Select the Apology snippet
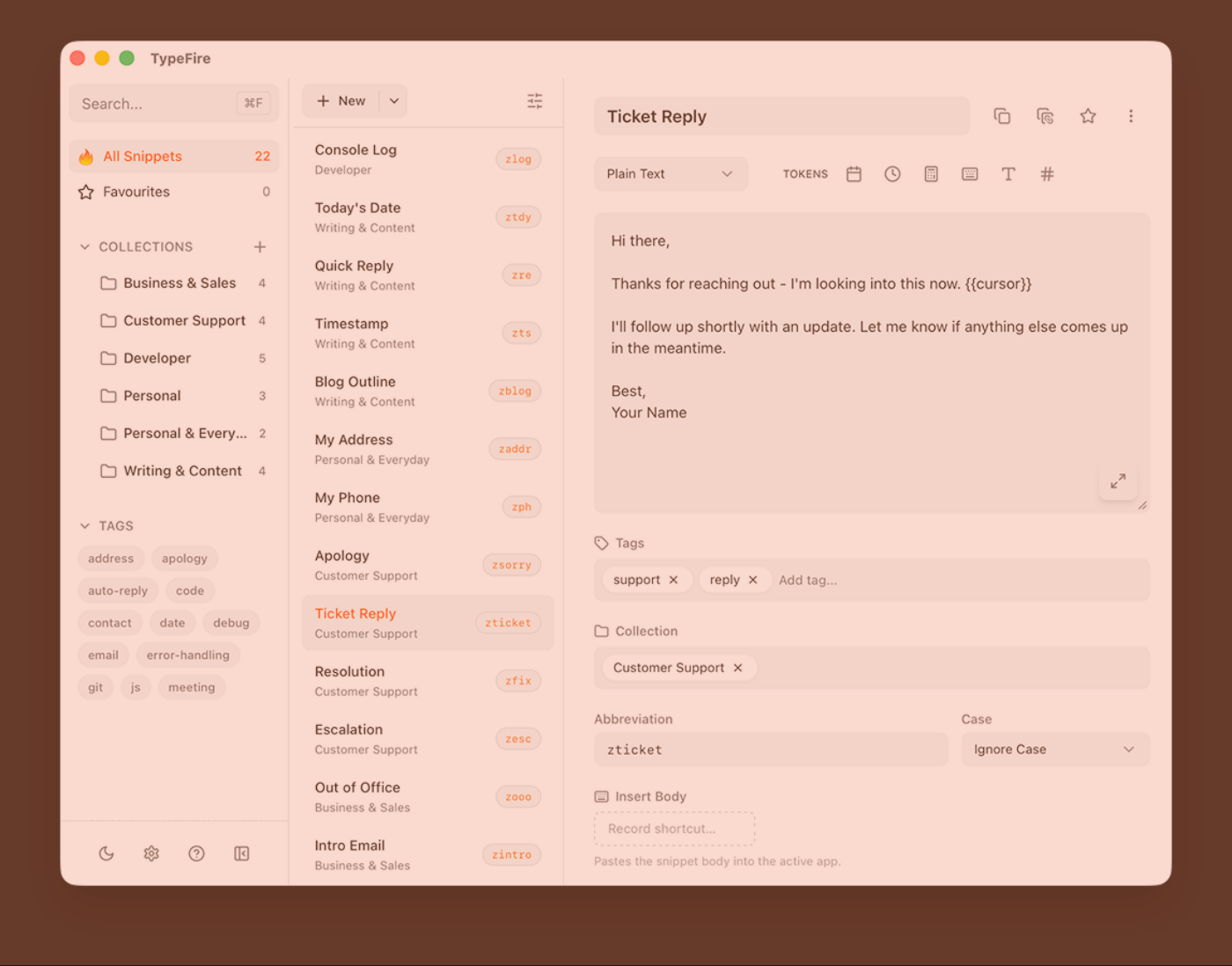1232x966 pixels. click(428, 565)
